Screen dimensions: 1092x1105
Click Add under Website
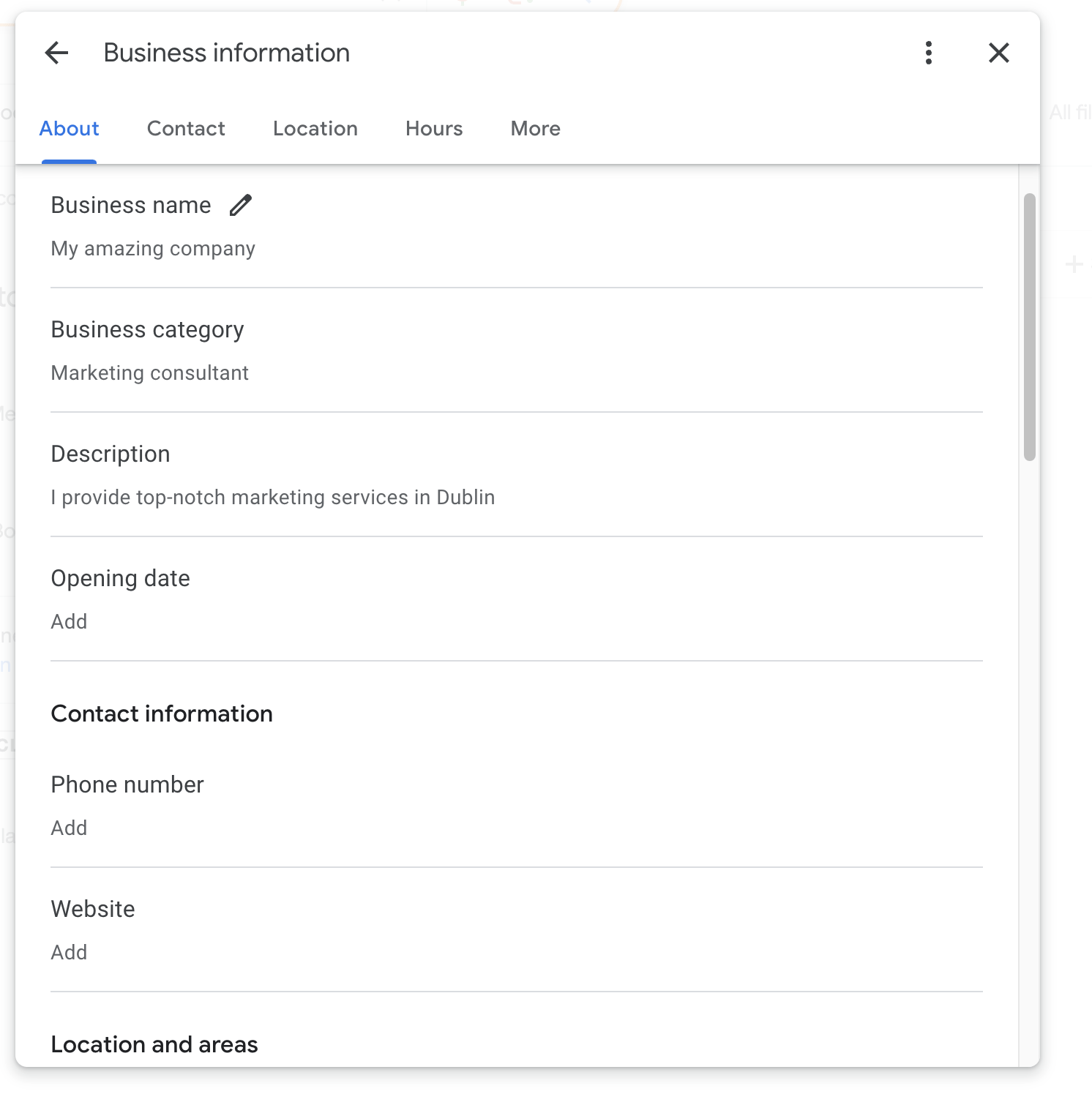69,952
